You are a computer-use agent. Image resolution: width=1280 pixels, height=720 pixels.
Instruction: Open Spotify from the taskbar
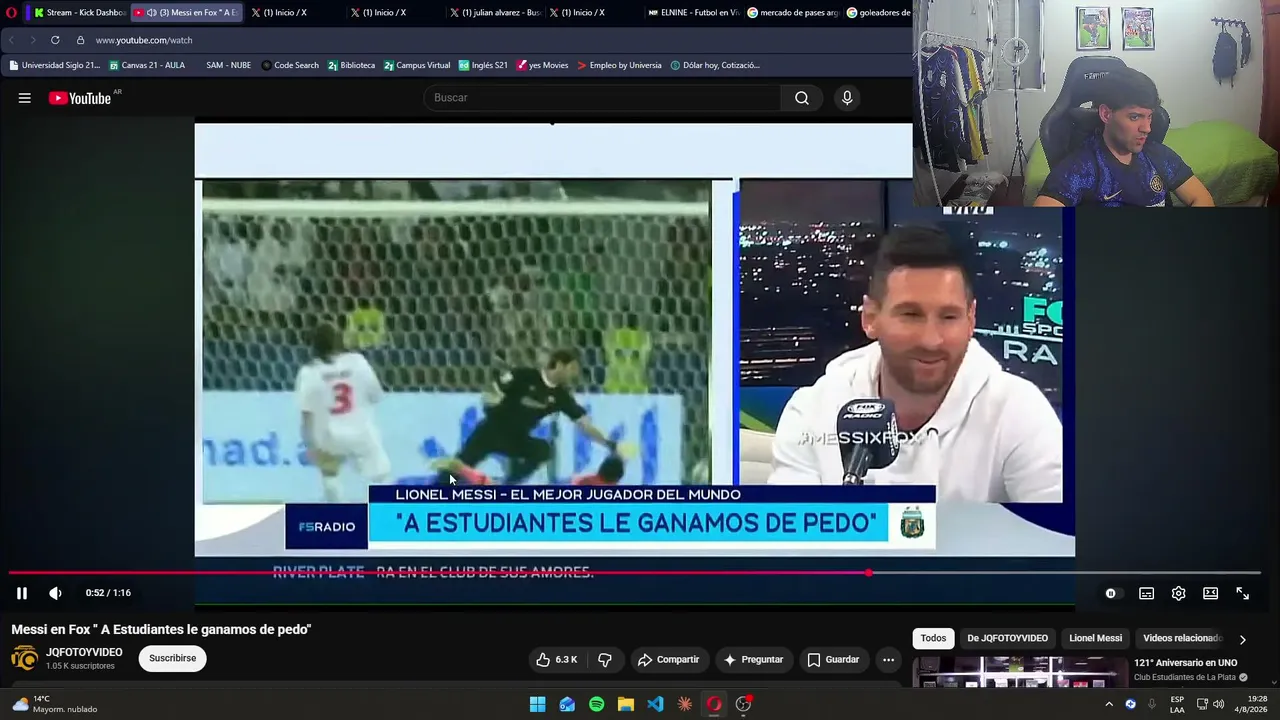click(596, 704)
